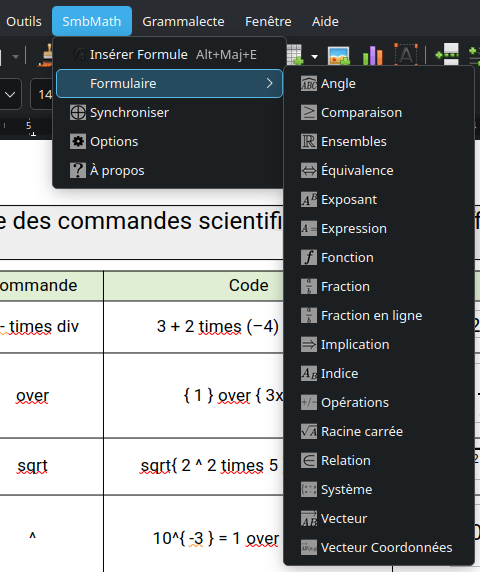
Task: Choose Racine carrée entry
Action: click(379, 432)
